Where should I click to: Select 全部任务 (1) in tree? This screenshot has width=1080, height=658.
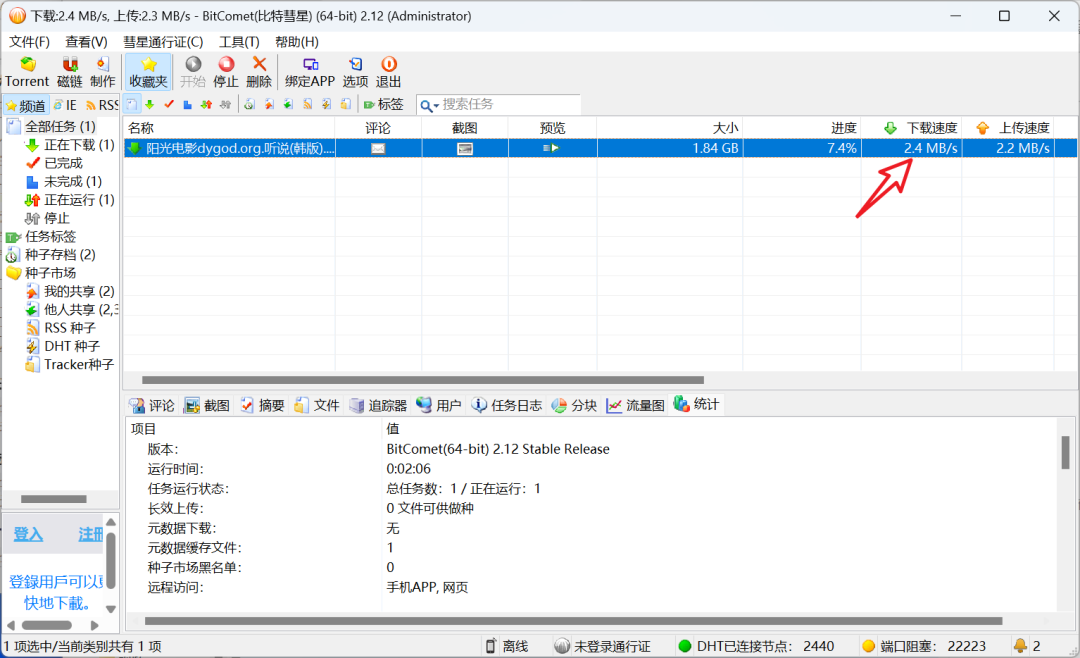(x=61, y=126)
